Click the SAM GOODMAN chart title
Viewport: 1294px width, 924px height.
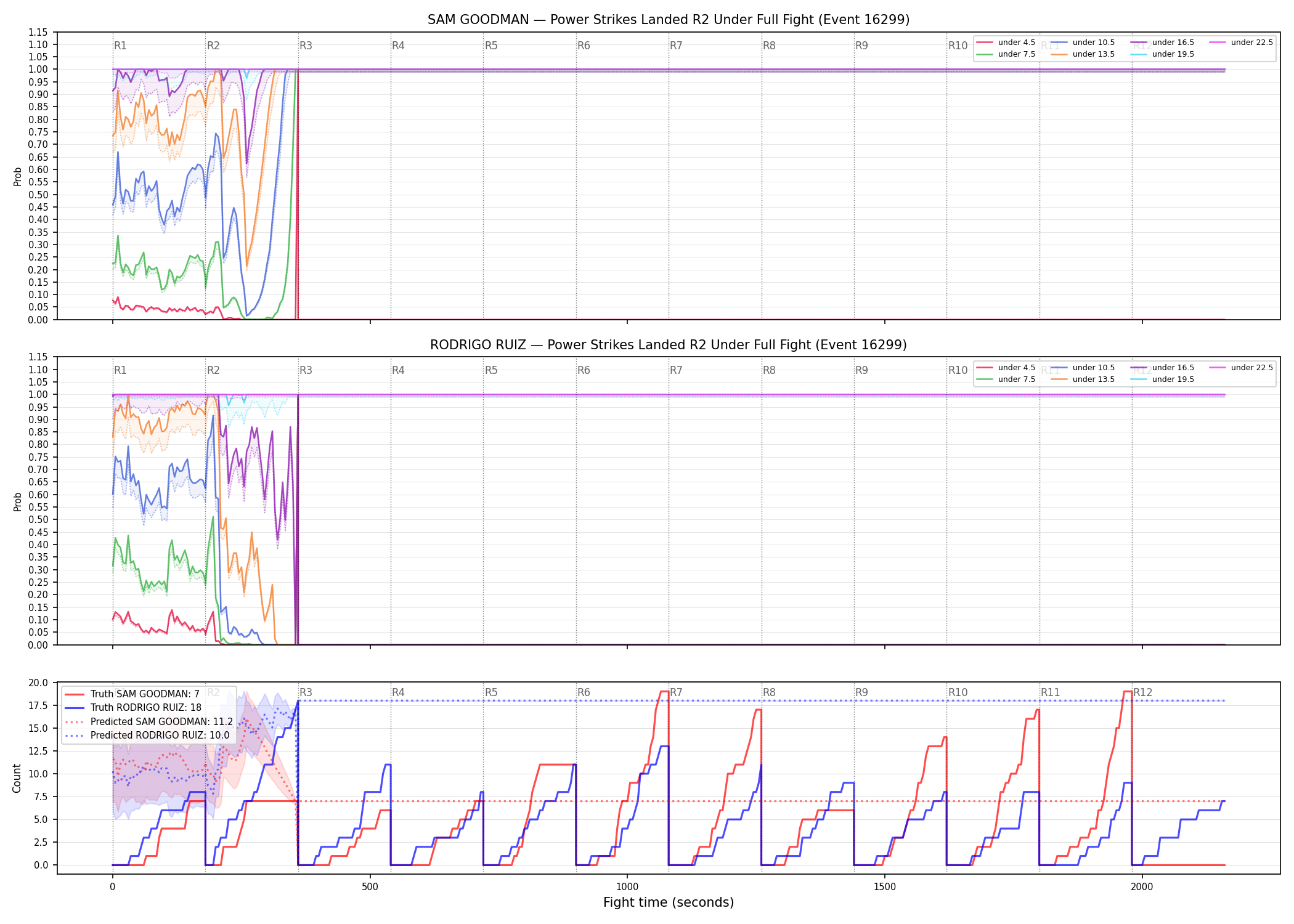[x=669, y=20]
